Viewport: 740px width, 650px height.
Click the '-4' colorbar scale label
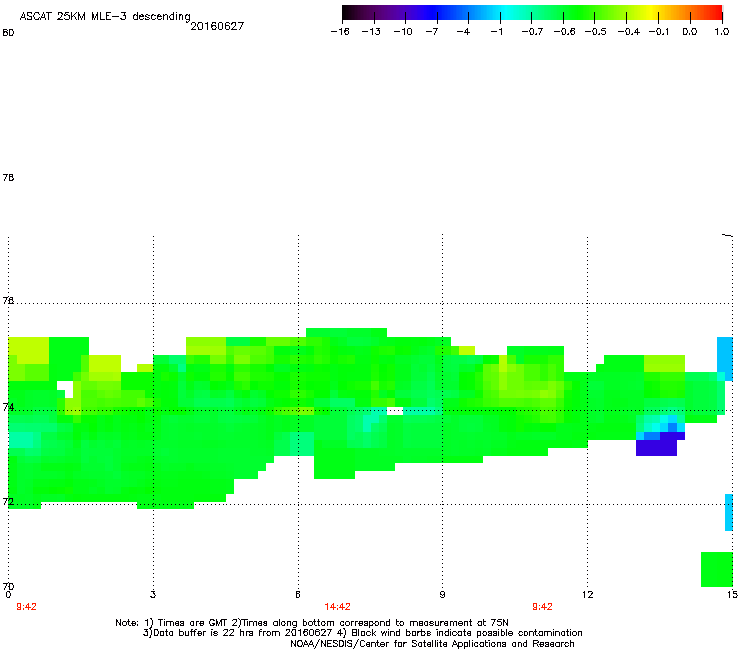[x=463, y=32]
